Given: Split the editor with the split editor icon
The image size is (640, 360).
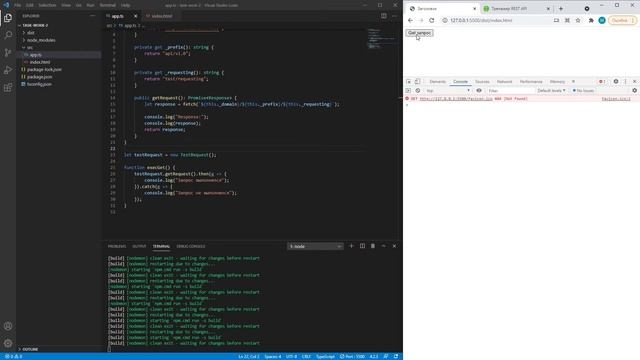Looking at the screenshot, I should 384,16.
